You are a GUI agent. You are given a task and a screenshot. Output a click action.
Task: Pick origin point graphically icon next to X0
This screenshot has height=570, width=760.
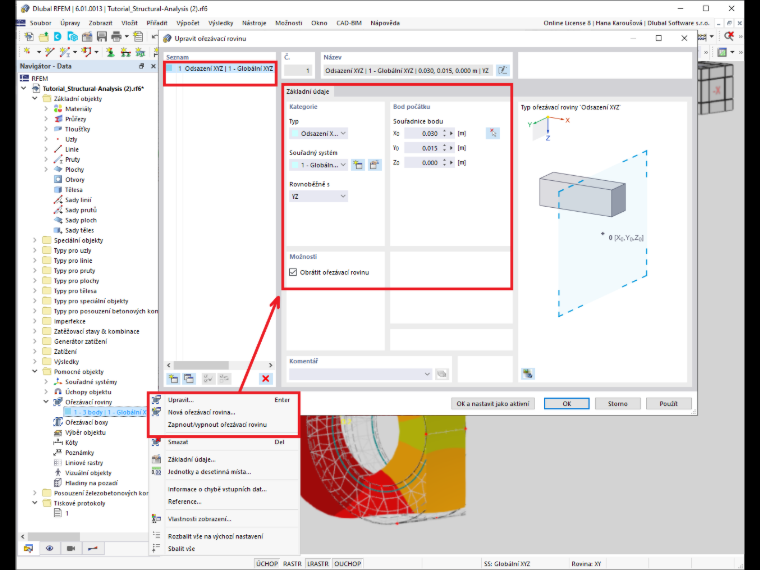click(492, 133)
